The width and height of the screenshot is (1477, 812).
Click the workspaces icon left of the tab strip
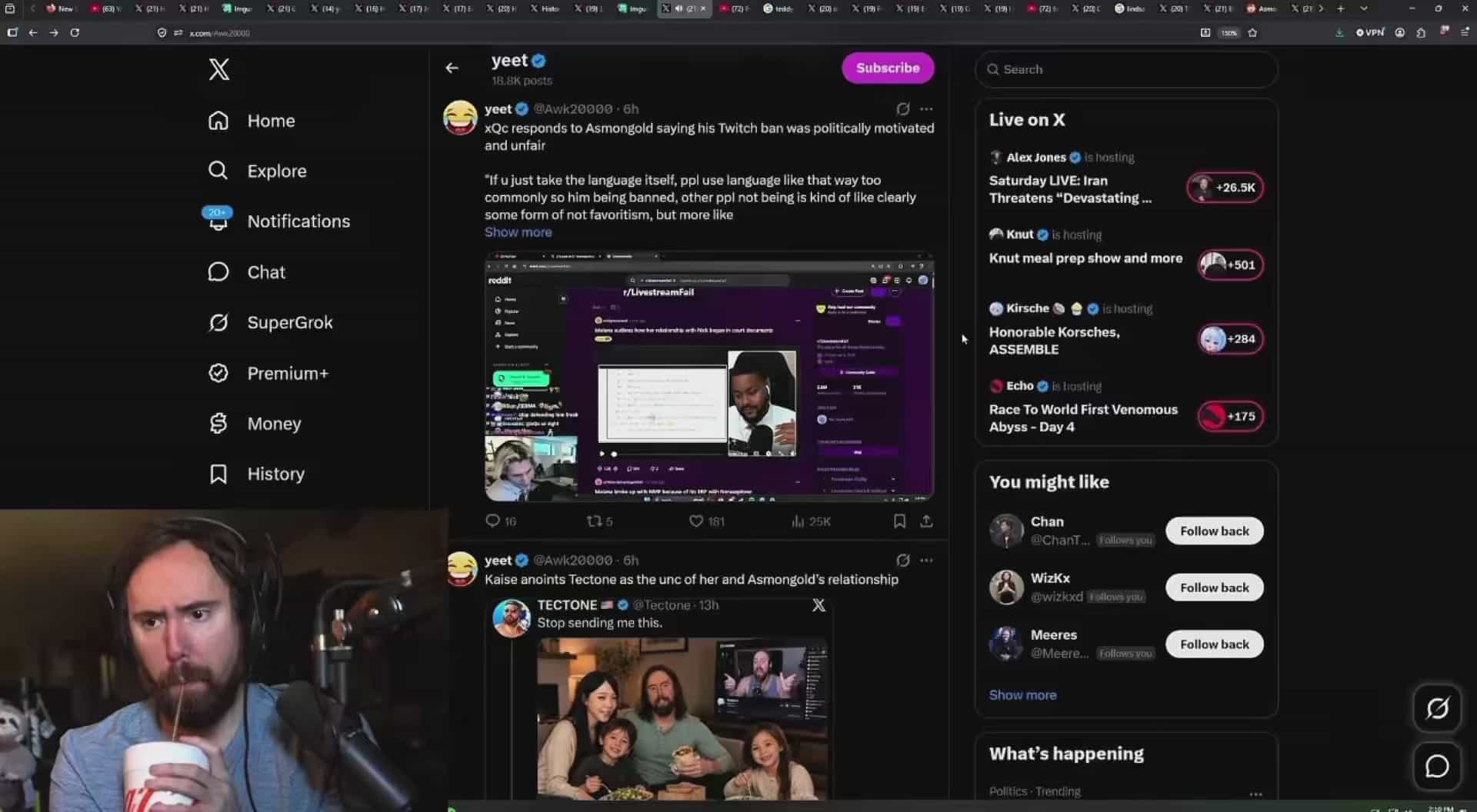pos(10,8)
